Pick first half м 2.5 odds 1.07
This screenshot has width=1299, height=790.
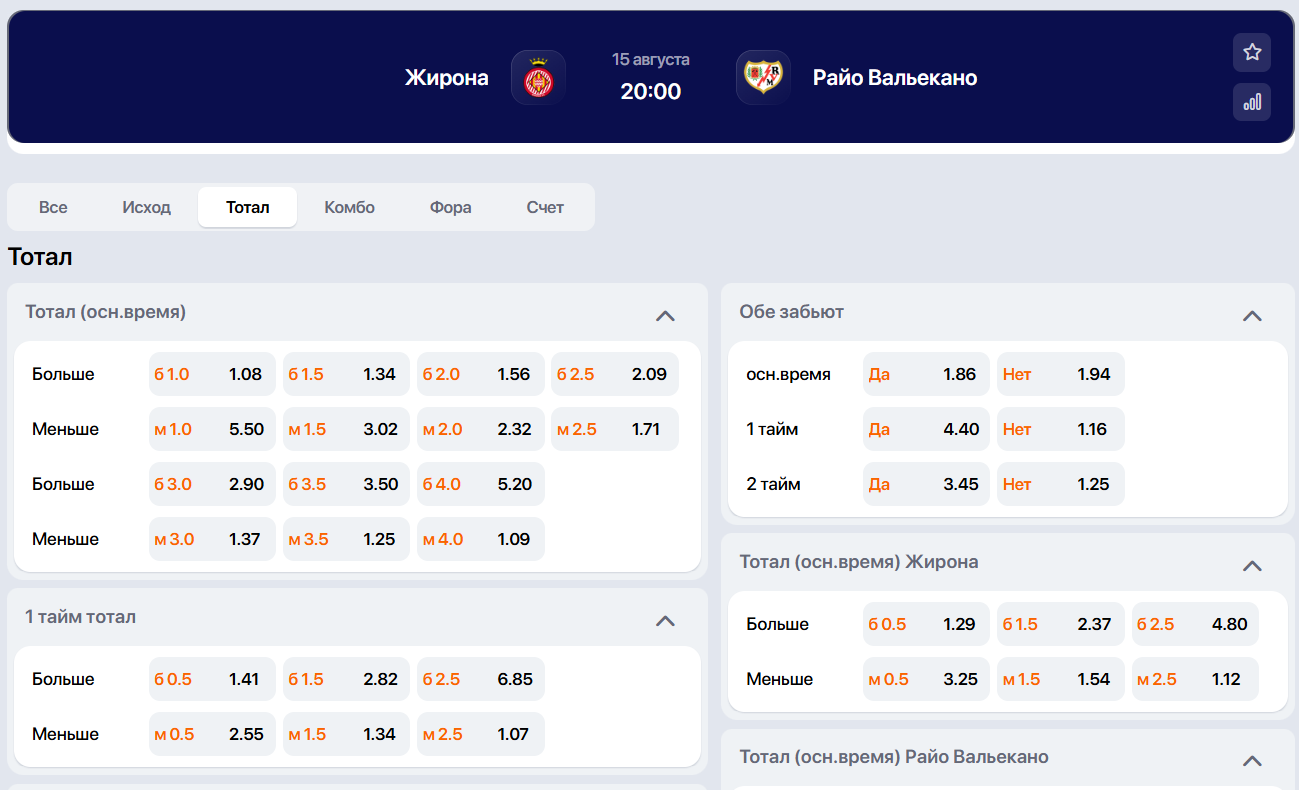click(x=481, y=734)
